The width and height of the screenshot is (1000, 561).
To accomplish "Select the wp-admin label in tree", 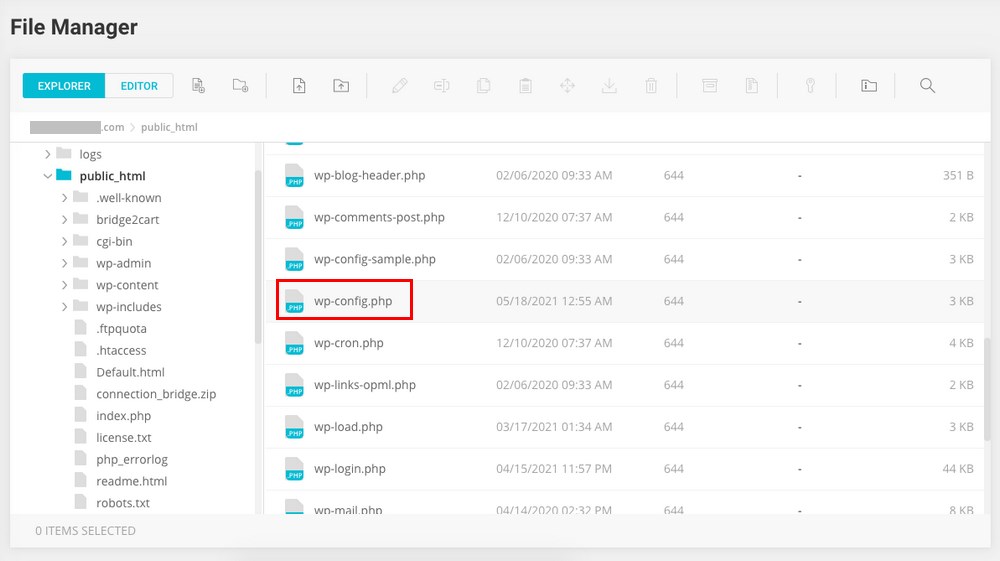I will [123, 263].
